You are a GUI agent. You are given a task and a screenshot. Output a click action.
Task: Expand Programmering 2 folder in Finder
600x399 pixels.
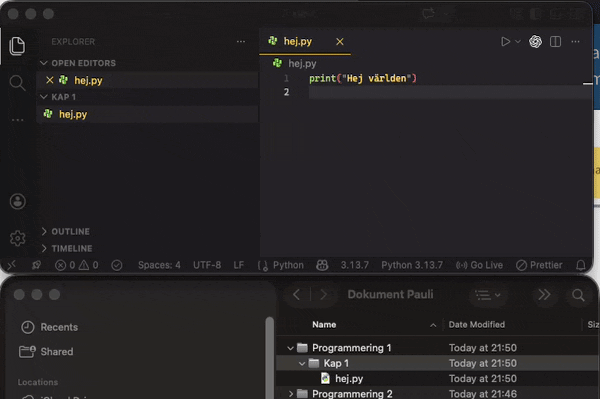290,393
